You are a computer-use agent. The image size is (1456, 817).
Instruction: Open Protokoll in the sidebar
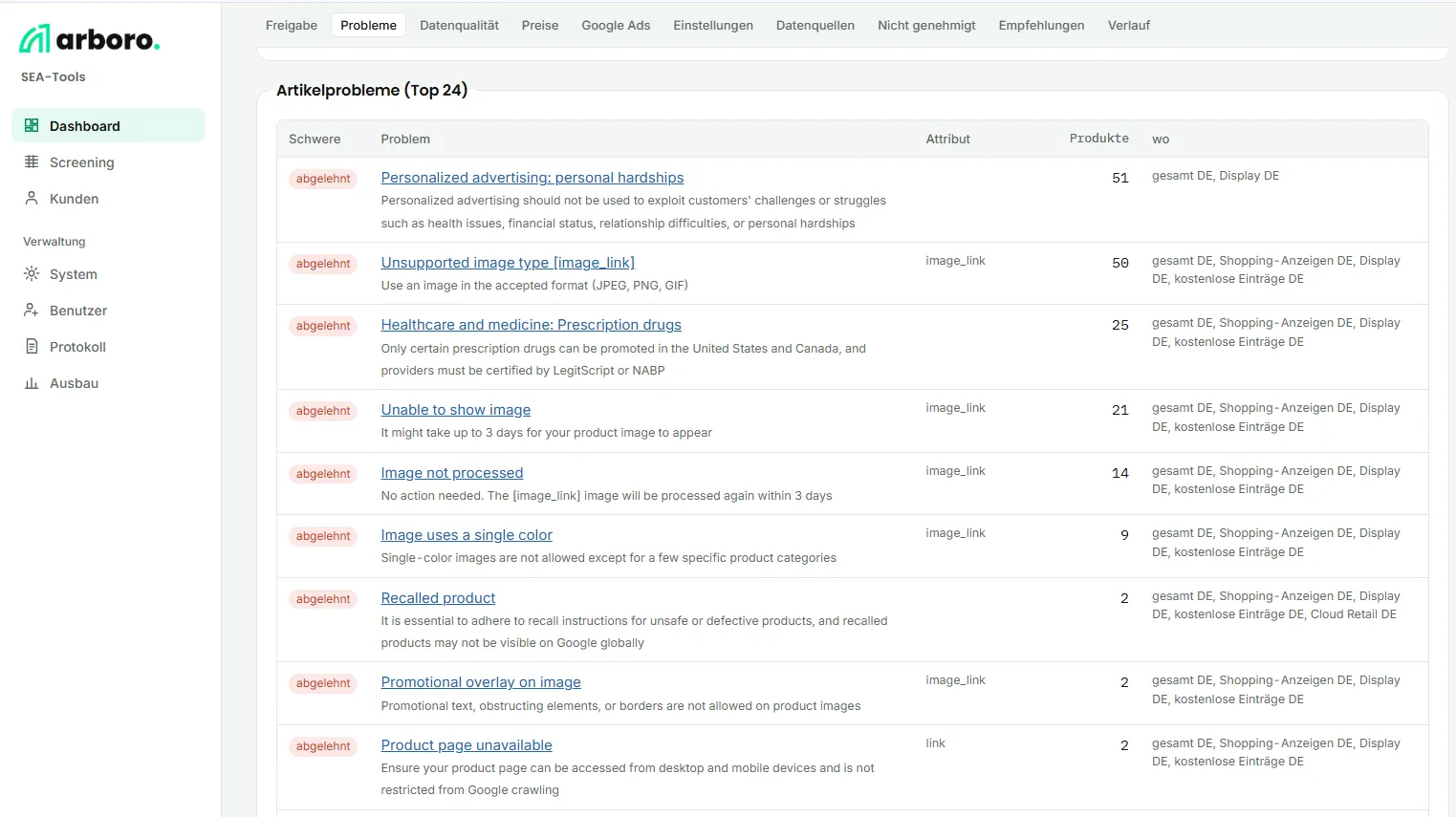pyautogui.click(x=108, y=347)
